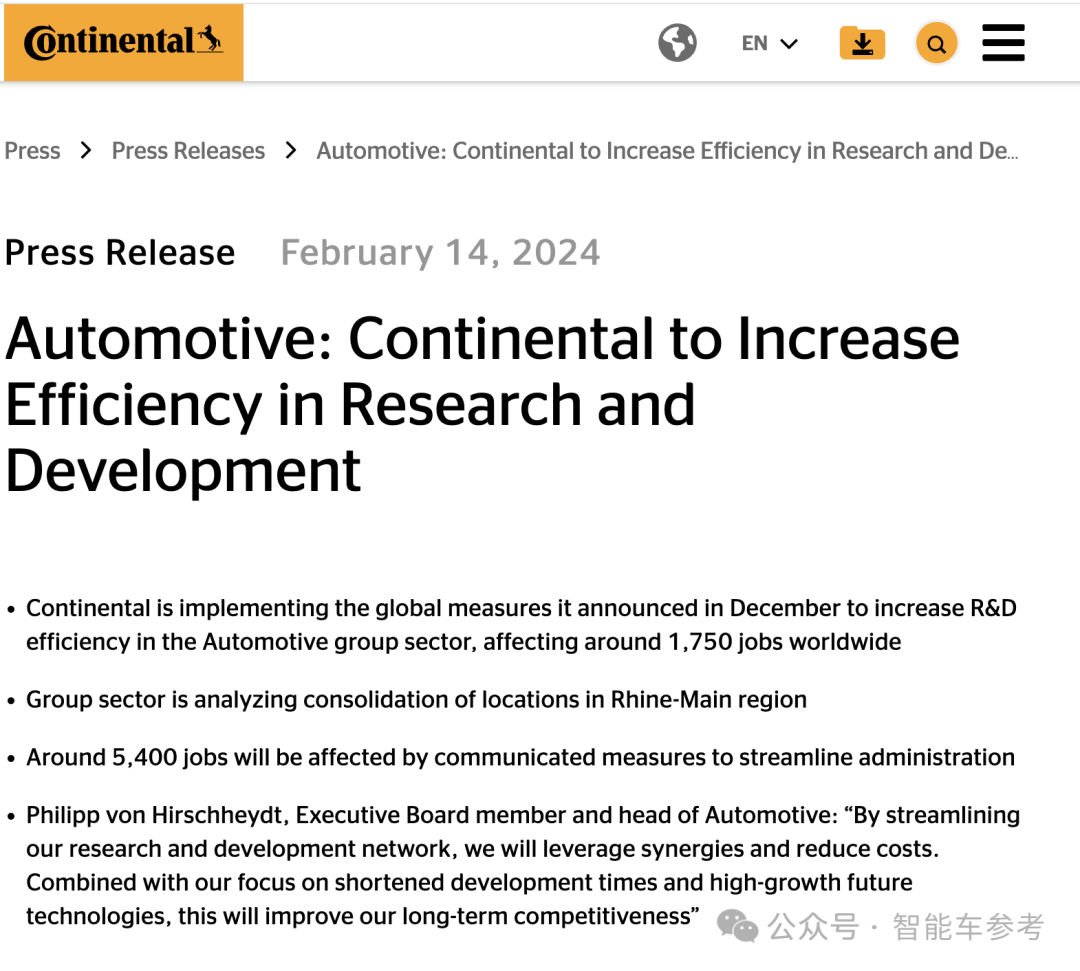Open the globe region selector

[677, 43]
